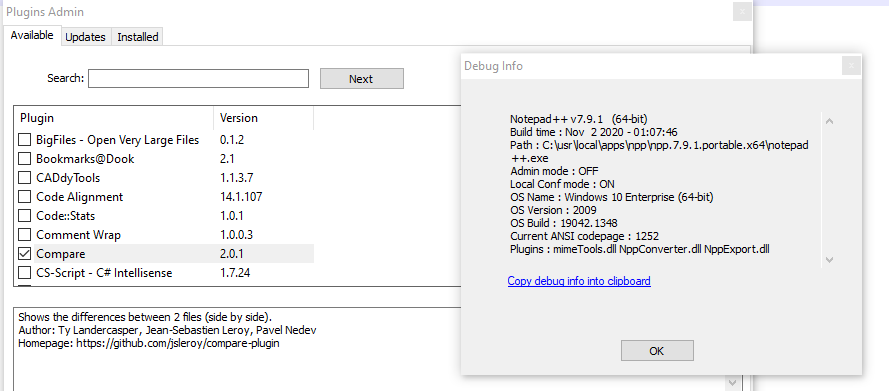Image resolution: width=889 pixels, height=391 pixels.
Task: Click version 1.1.3.7 of CADdyTools
Action: point(237,178)
